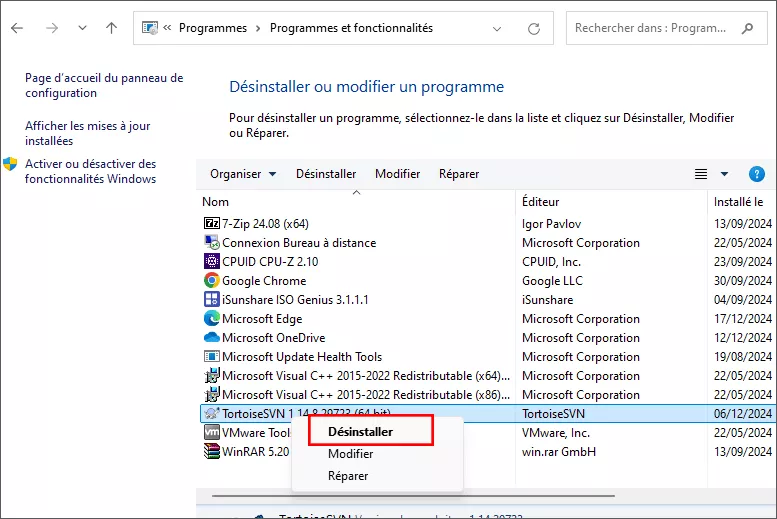Viewport: 777px width, 519px height.
Task: Click the shield icon beside Windows features link
Action: (x=10, y=164)
